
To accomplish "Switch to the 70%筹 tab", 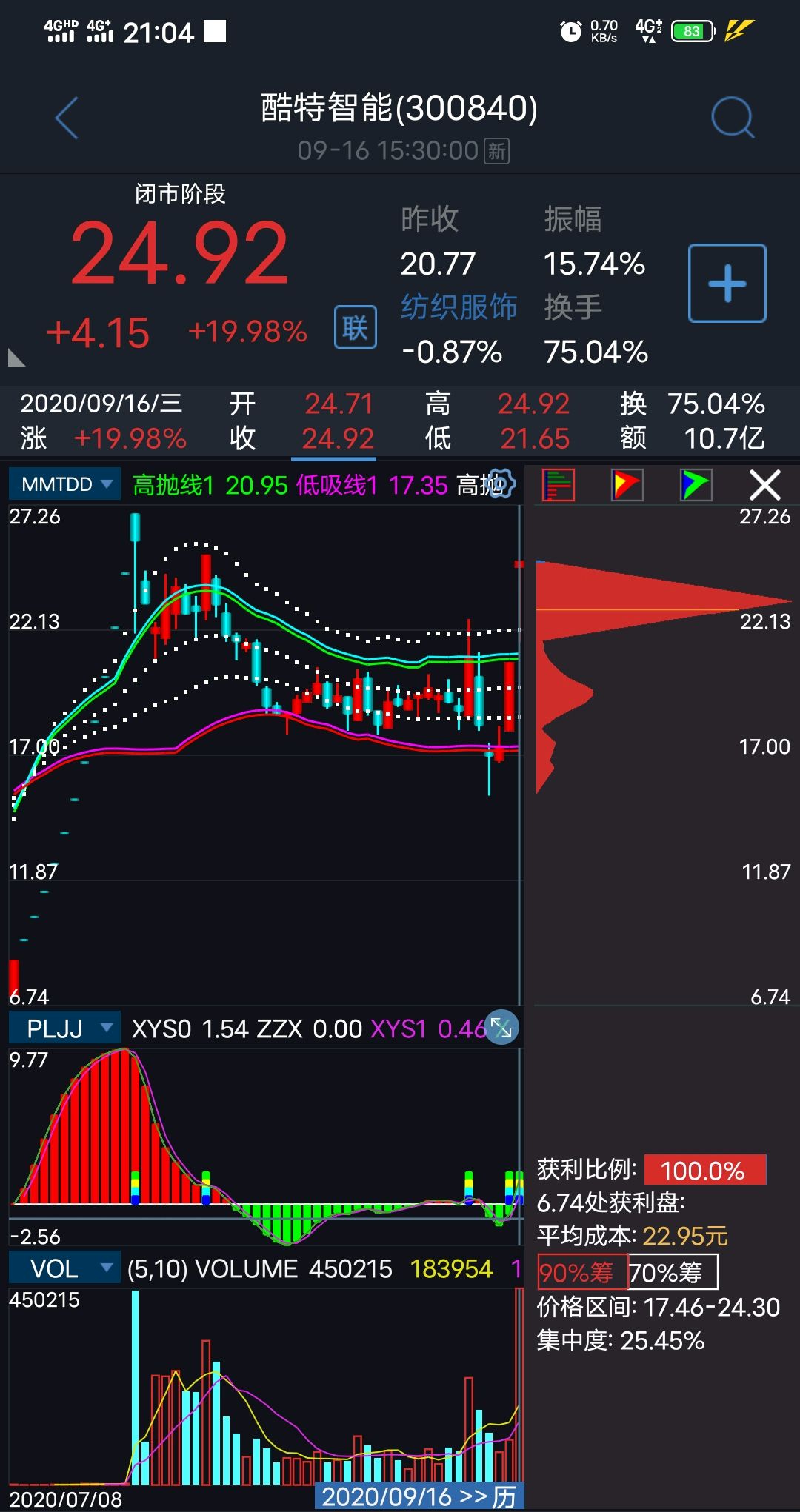I will click(x=672, y=1272).
